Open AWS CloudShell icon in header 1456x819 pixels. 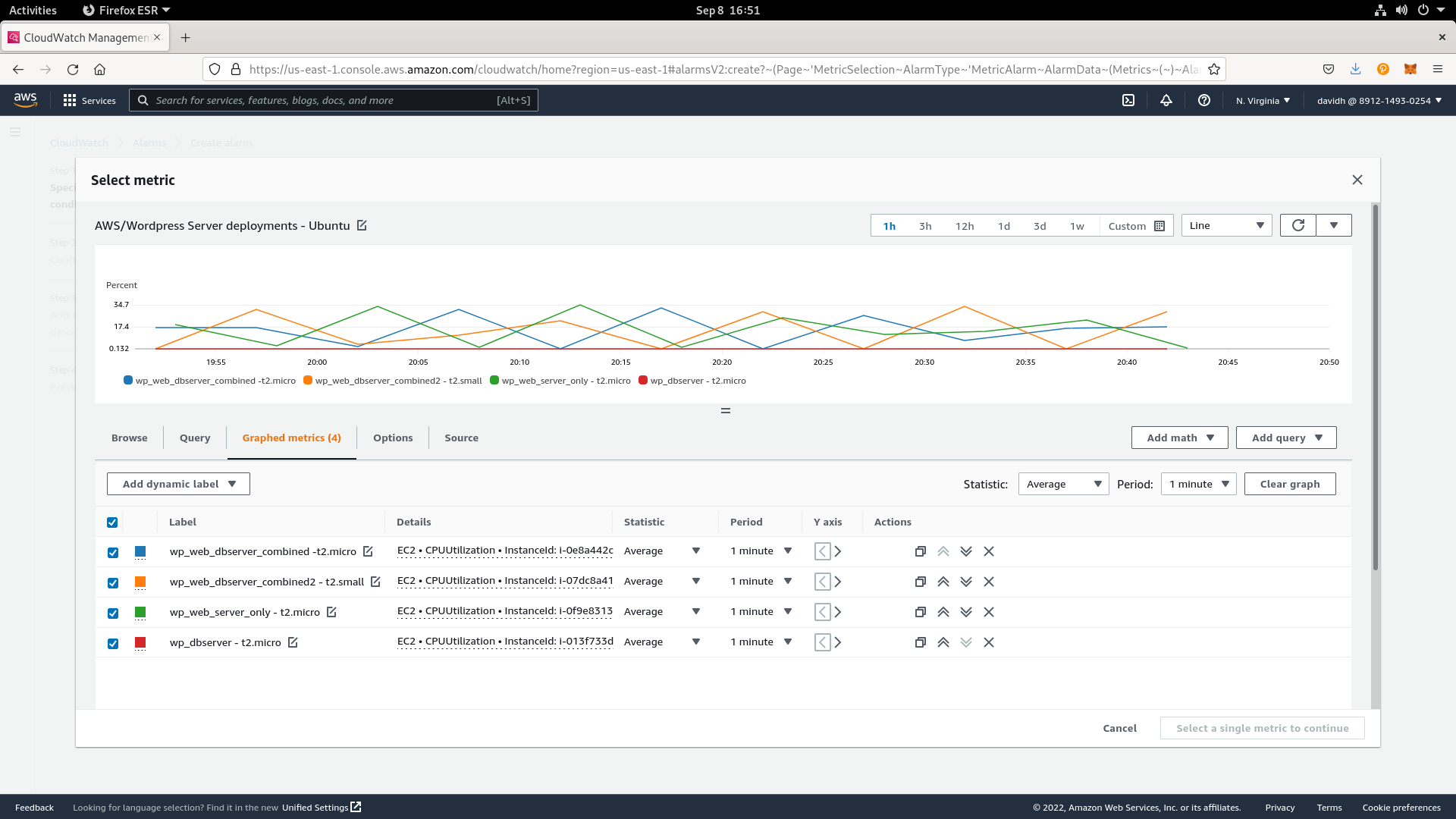coord(1128,100)
